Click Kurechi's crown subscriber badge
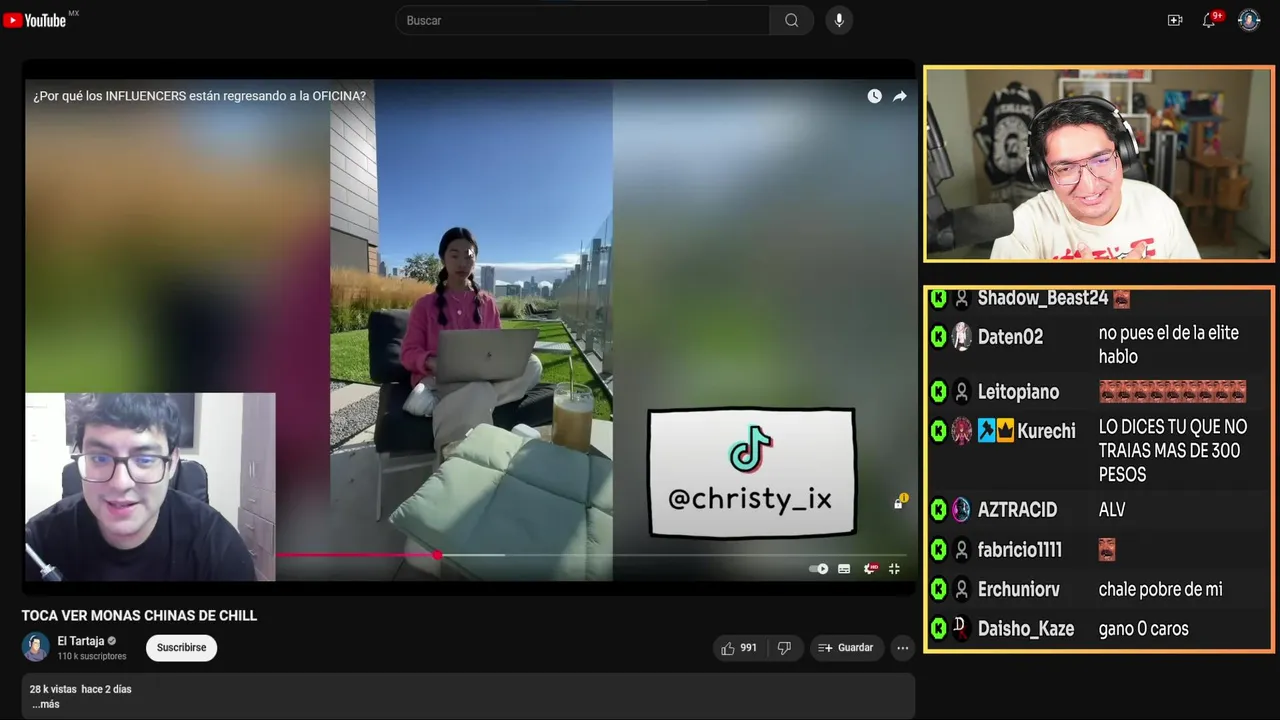The width and height of the screenshot is (1280, 720). 1005,431
